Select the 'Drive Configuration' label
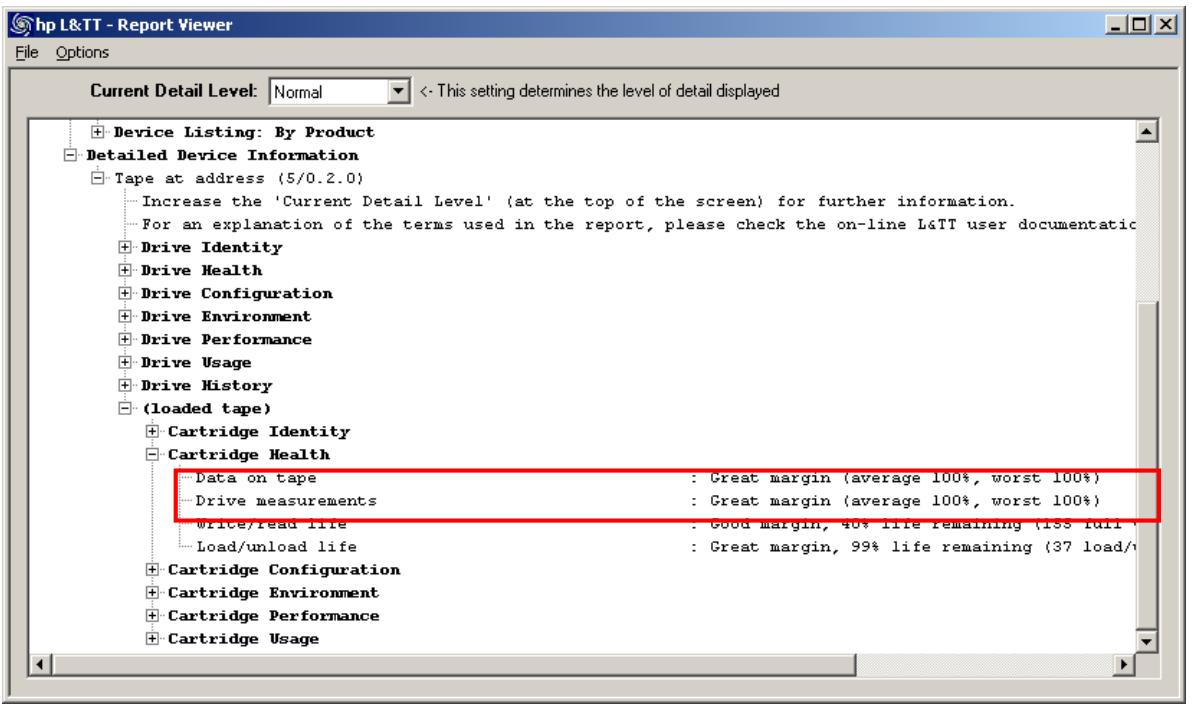This screenshot has width=1193, height=709. pos(237,294)
